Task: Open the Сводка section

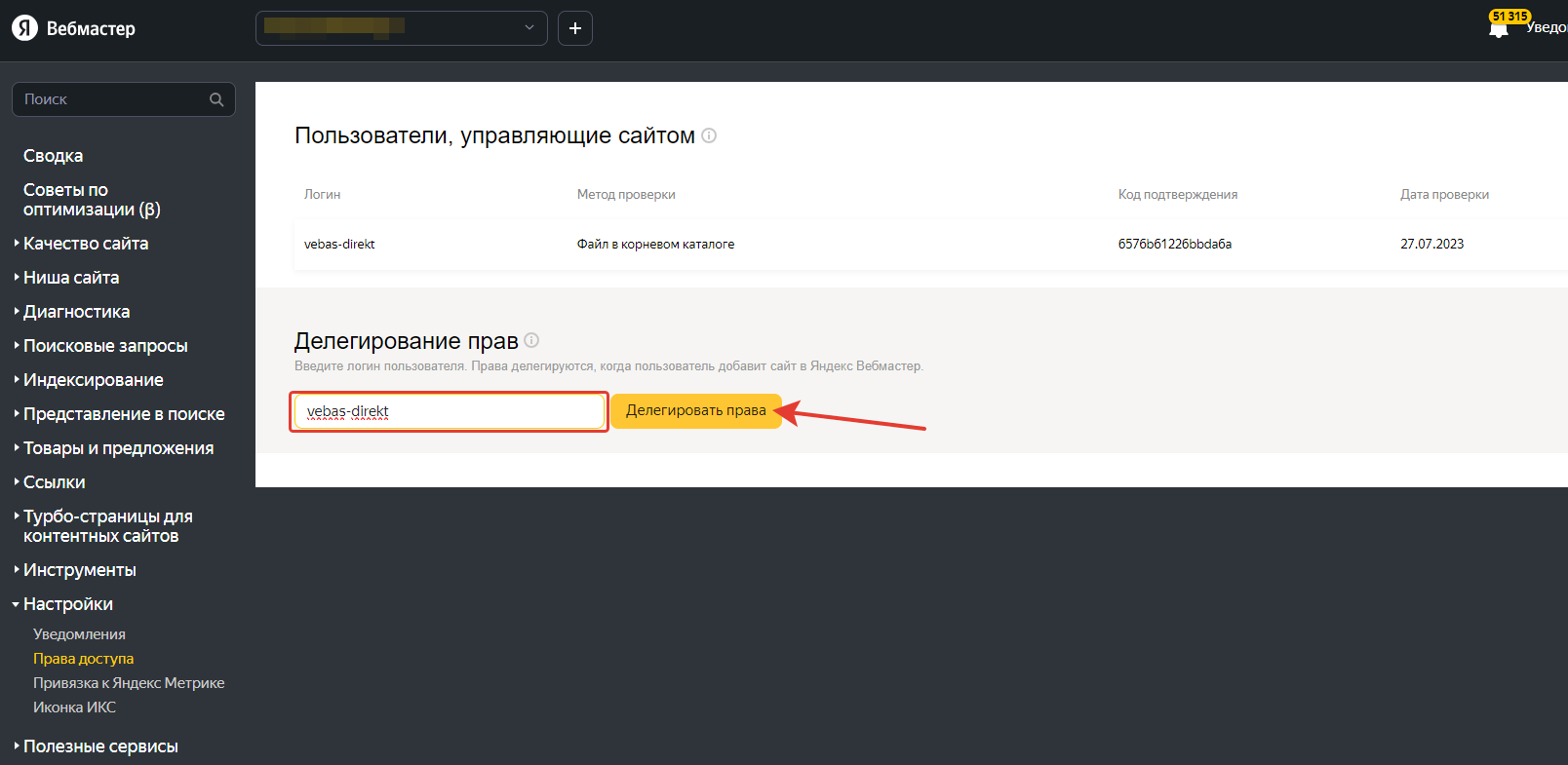Action: click(x=53, y=156)
